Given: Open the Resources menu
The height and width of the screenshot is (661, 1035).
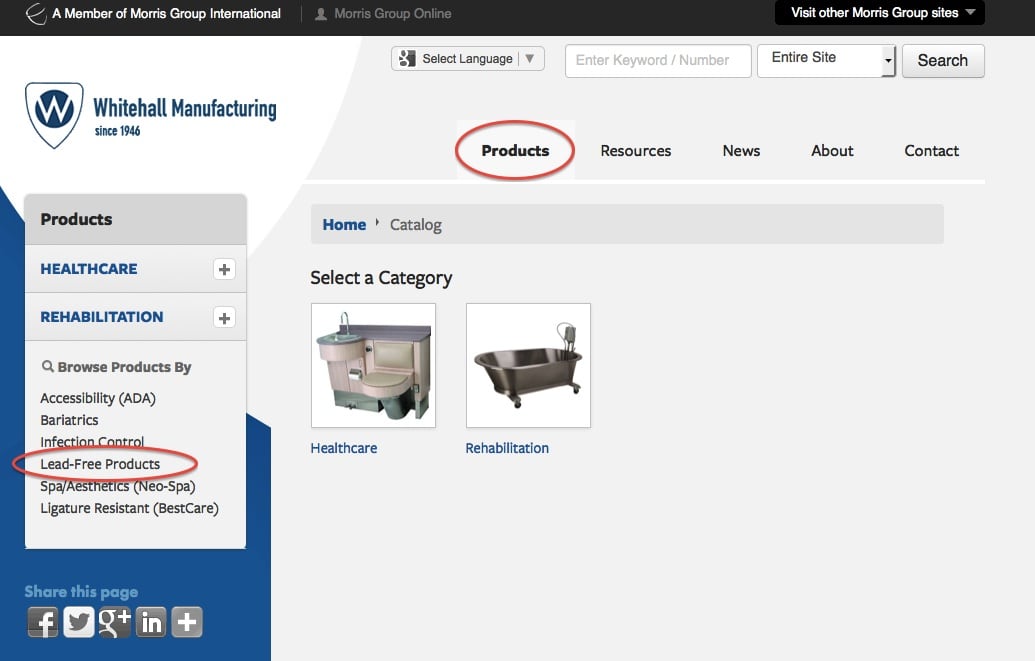Looking at the screenshot, I should click(x=636, y=151).
